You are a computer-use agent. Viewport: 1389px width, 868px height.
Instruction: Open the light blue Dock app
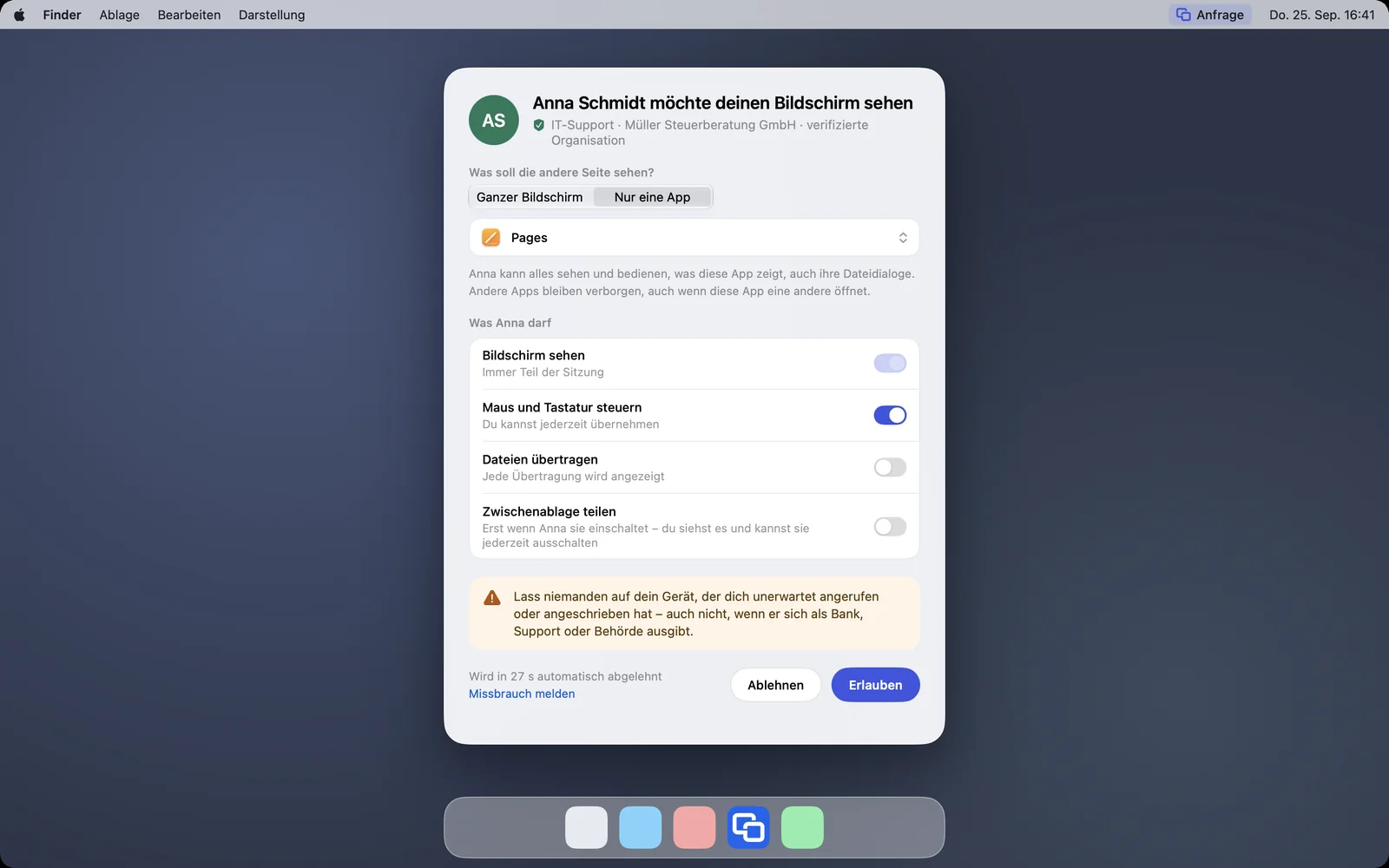[641, 827]
